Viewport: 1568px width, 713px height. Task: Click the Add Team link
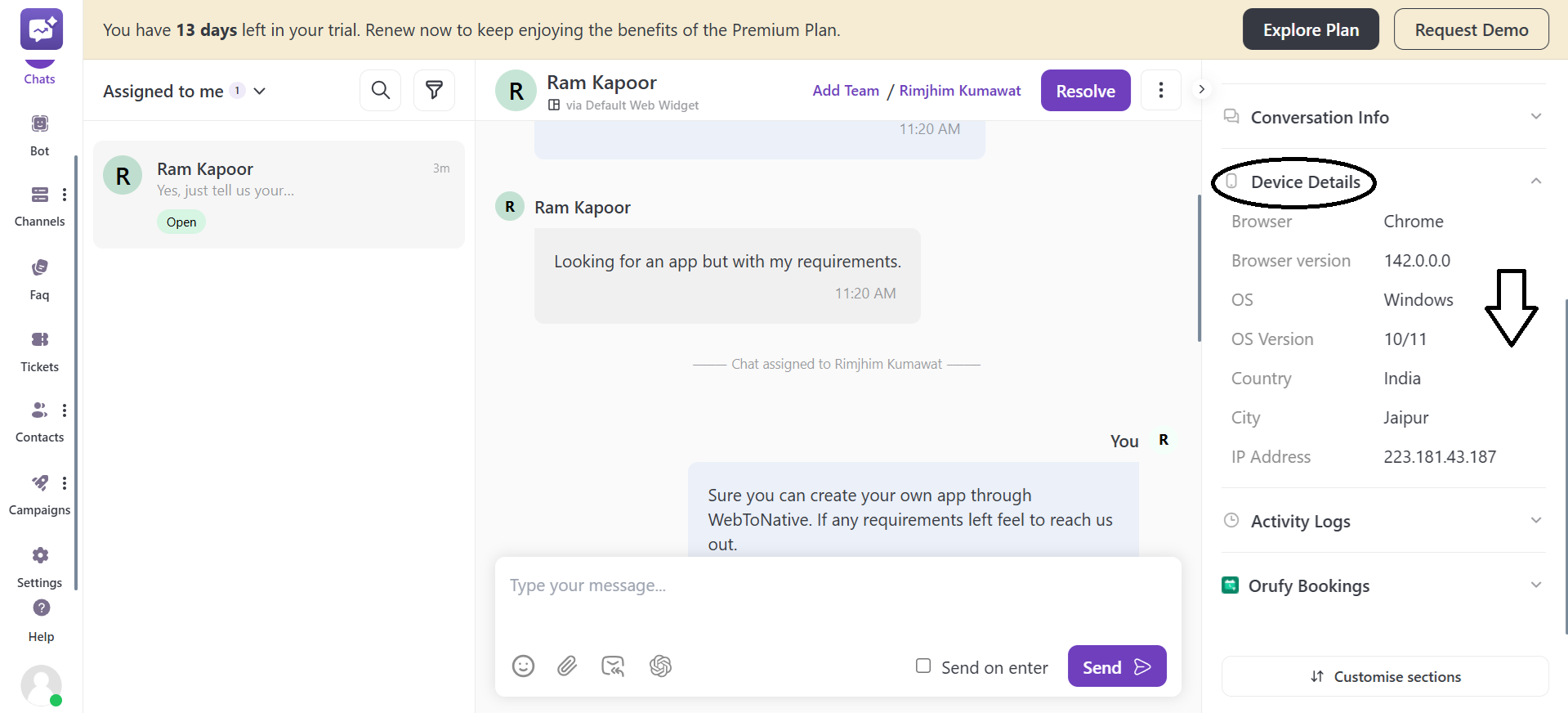pyautogui.click(x=846, y=91)
